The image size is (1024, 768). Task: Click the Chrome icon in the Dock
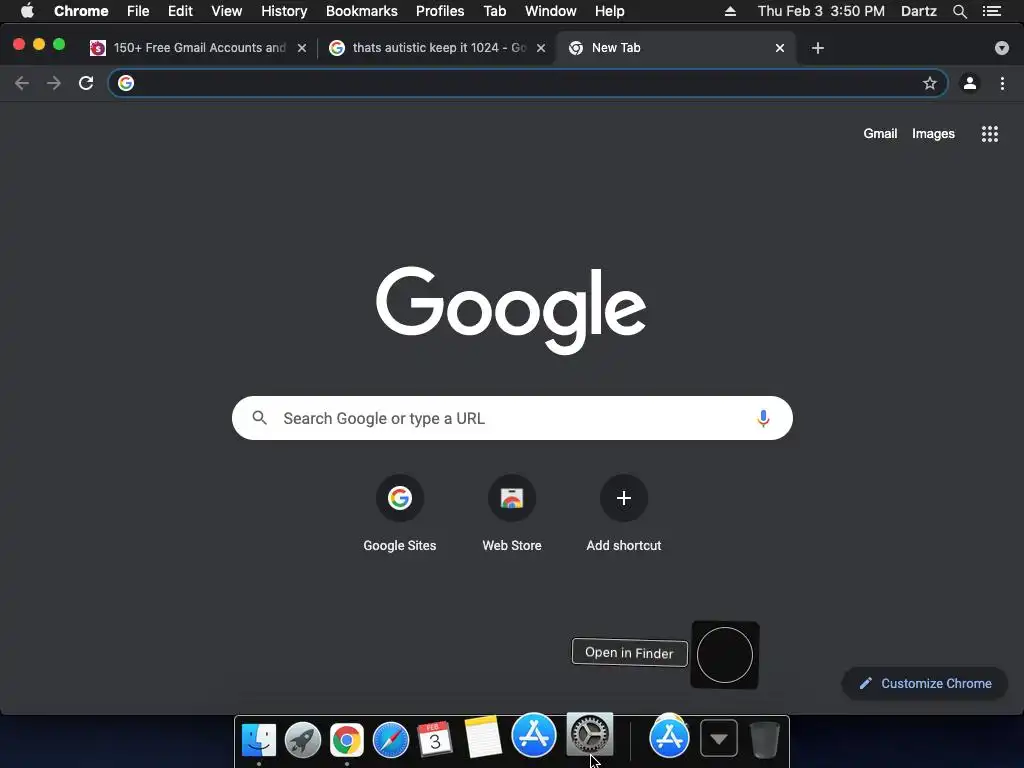point(347,740)
